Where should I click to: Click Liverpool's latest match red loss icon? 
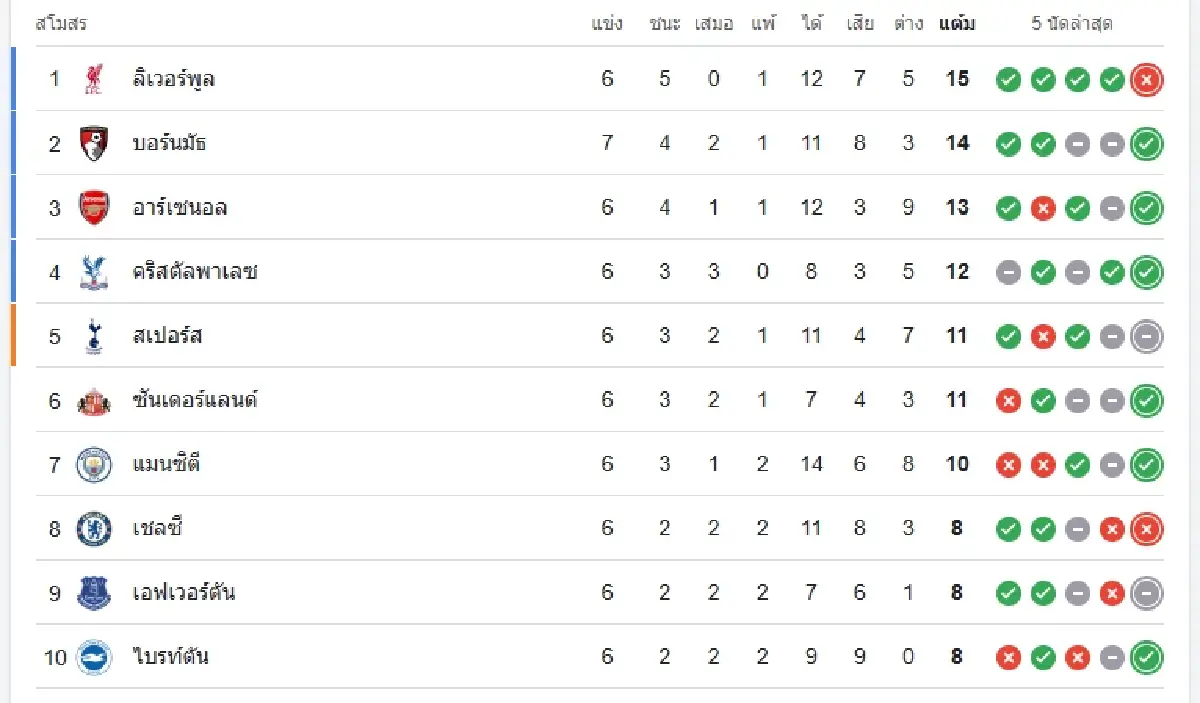click(x=1146, y=80)
